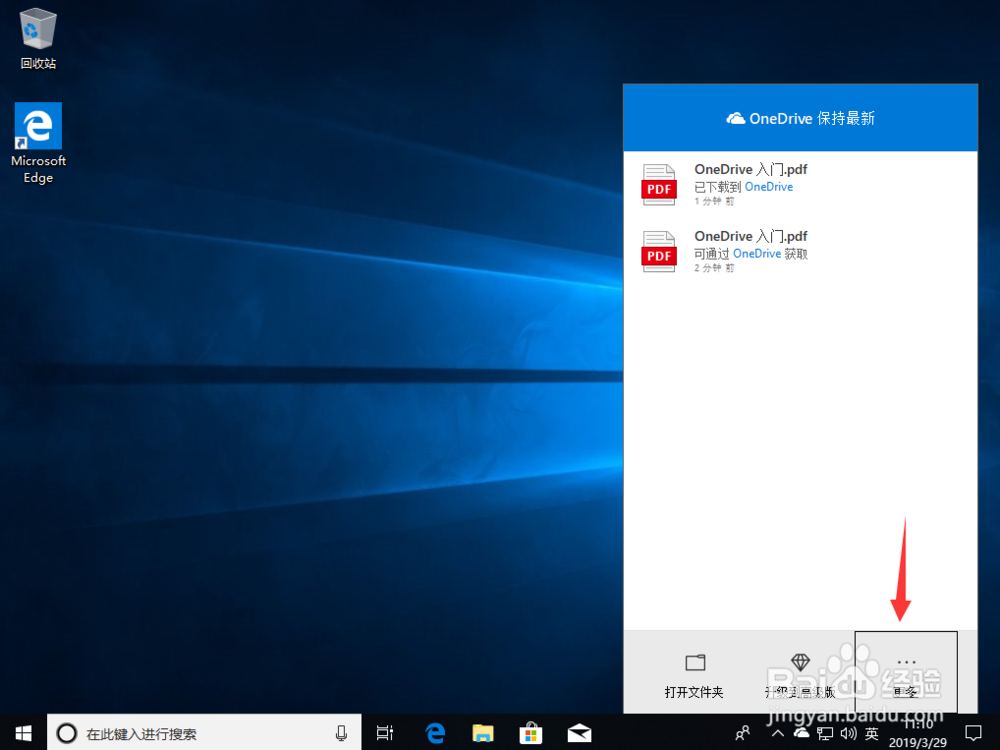Click the OneDrive 保持最新 header
1000x750 pixels.
(800, 118)
